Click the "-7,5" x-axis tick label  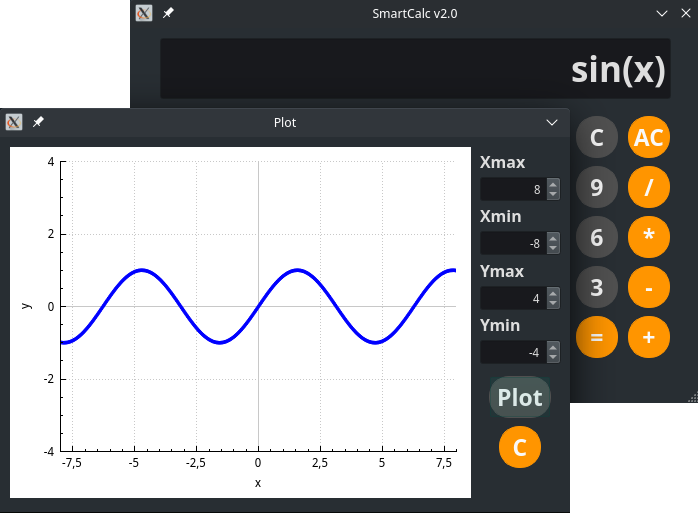tap(71, 463)
